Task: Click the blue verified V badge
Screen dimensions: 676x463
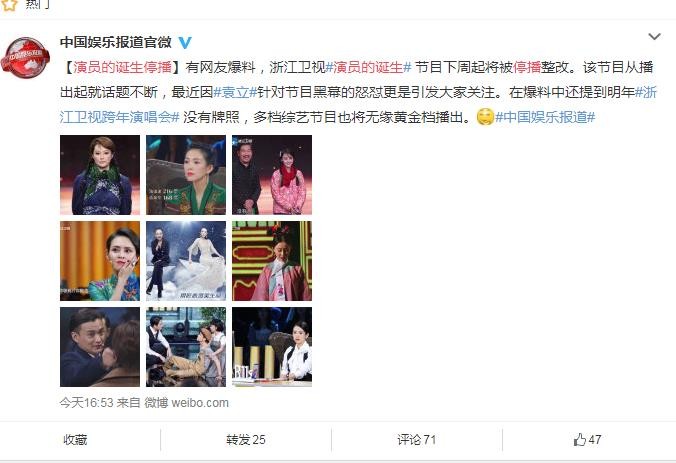Action: point(185,42)
